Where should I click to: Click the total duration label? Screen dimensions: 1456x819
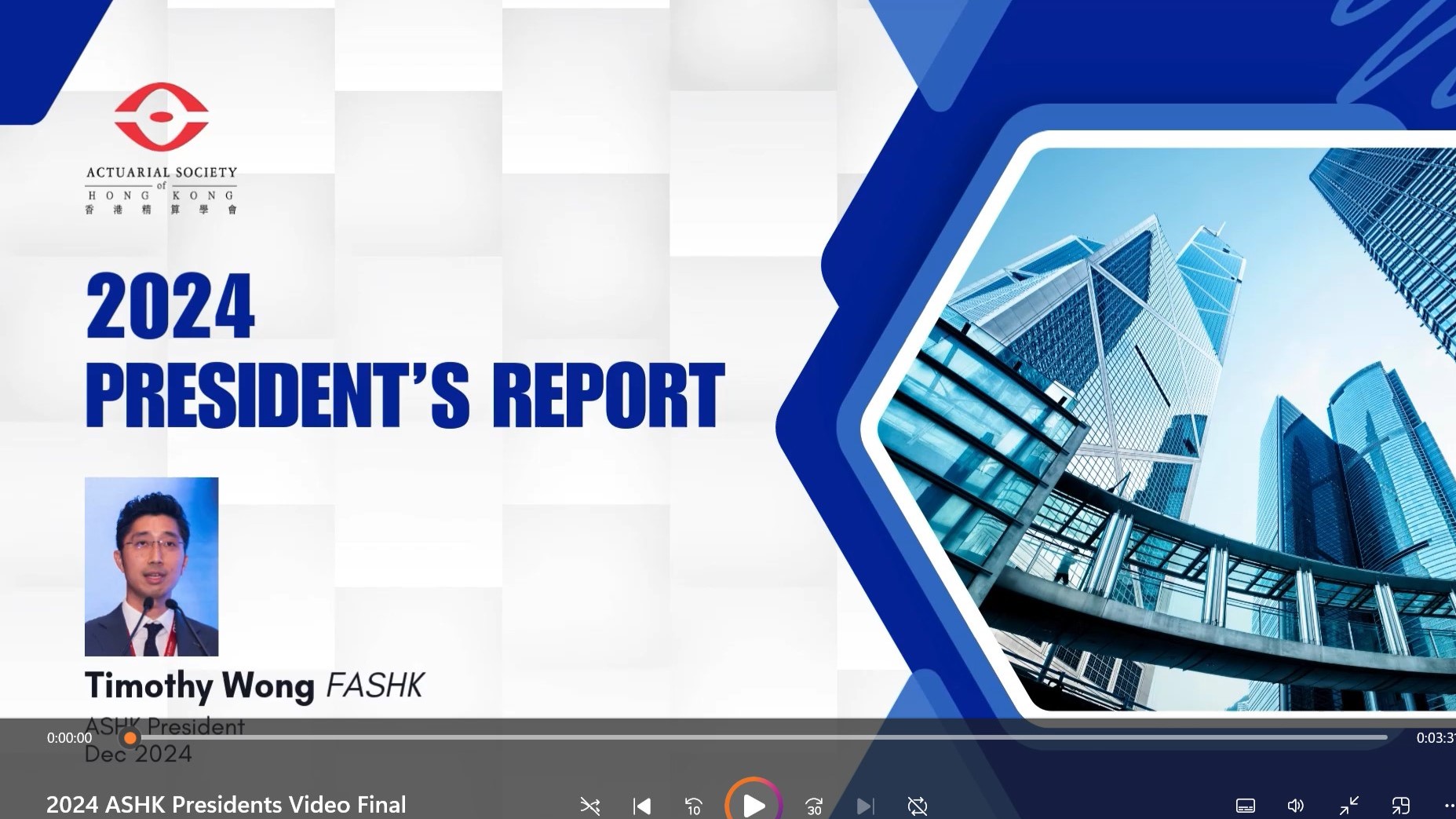tap(1436, 738)
